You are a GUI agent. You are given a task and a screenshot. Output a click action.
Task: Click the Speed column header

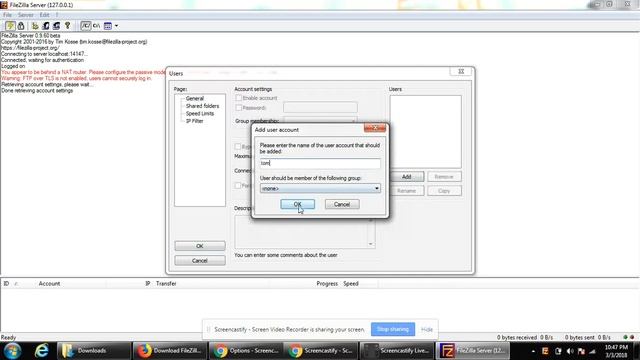[351, 283]
